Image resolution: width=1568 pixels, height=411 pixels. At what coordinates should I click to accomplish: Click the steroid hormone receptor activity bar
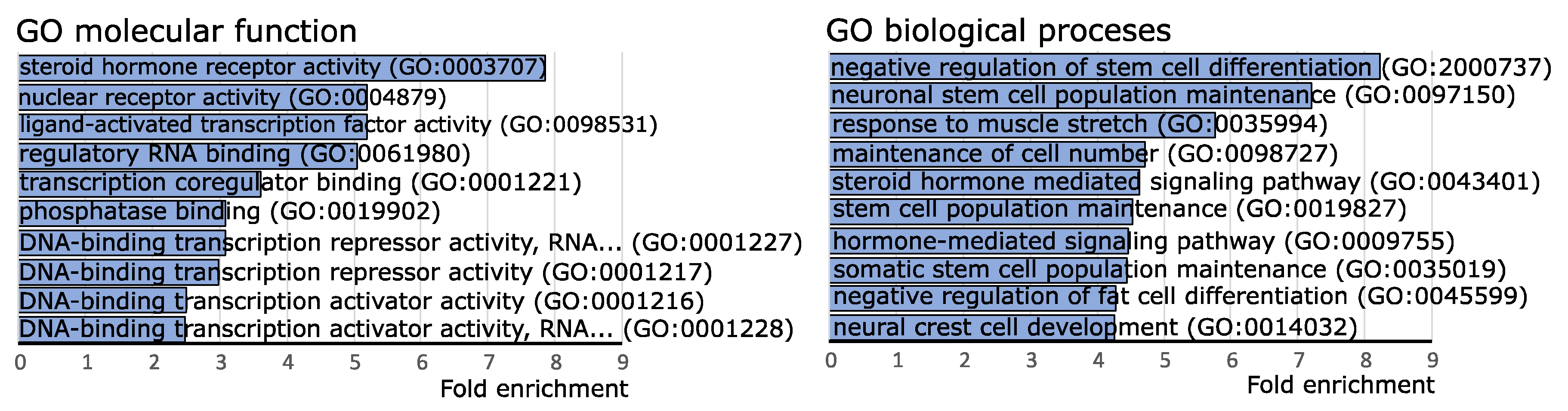pyautogui.click(x=282, y=67)
